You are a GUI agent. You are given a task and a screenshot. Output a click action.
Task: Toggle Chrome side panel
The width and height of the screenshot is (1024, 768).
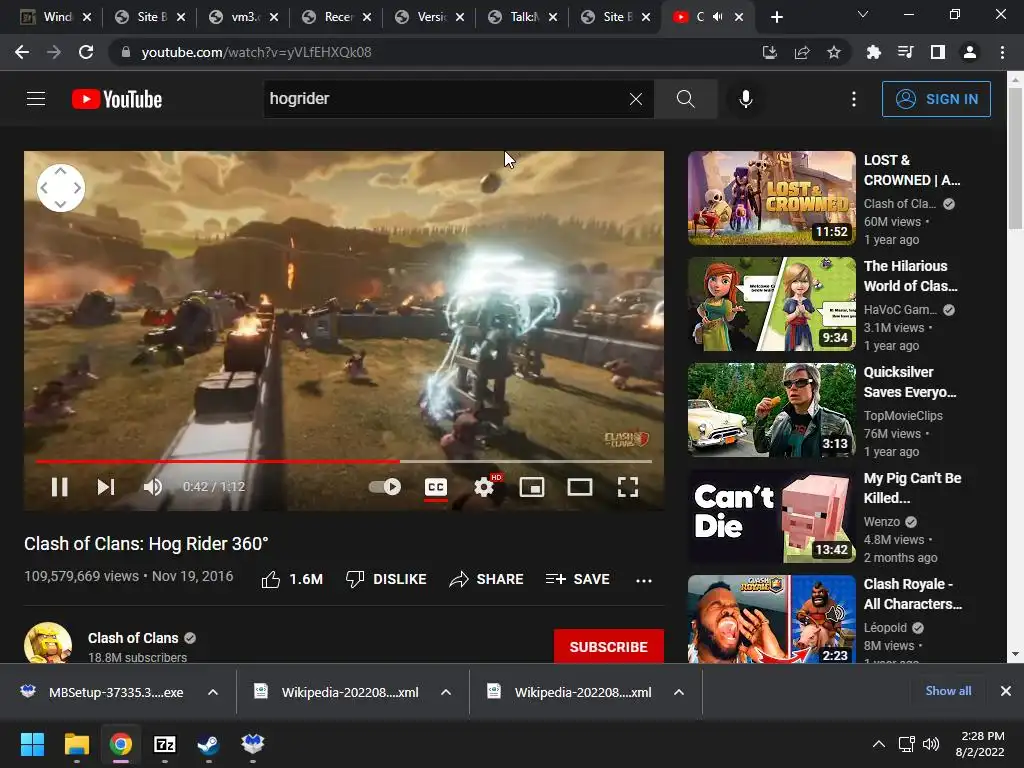pos(938,52)
